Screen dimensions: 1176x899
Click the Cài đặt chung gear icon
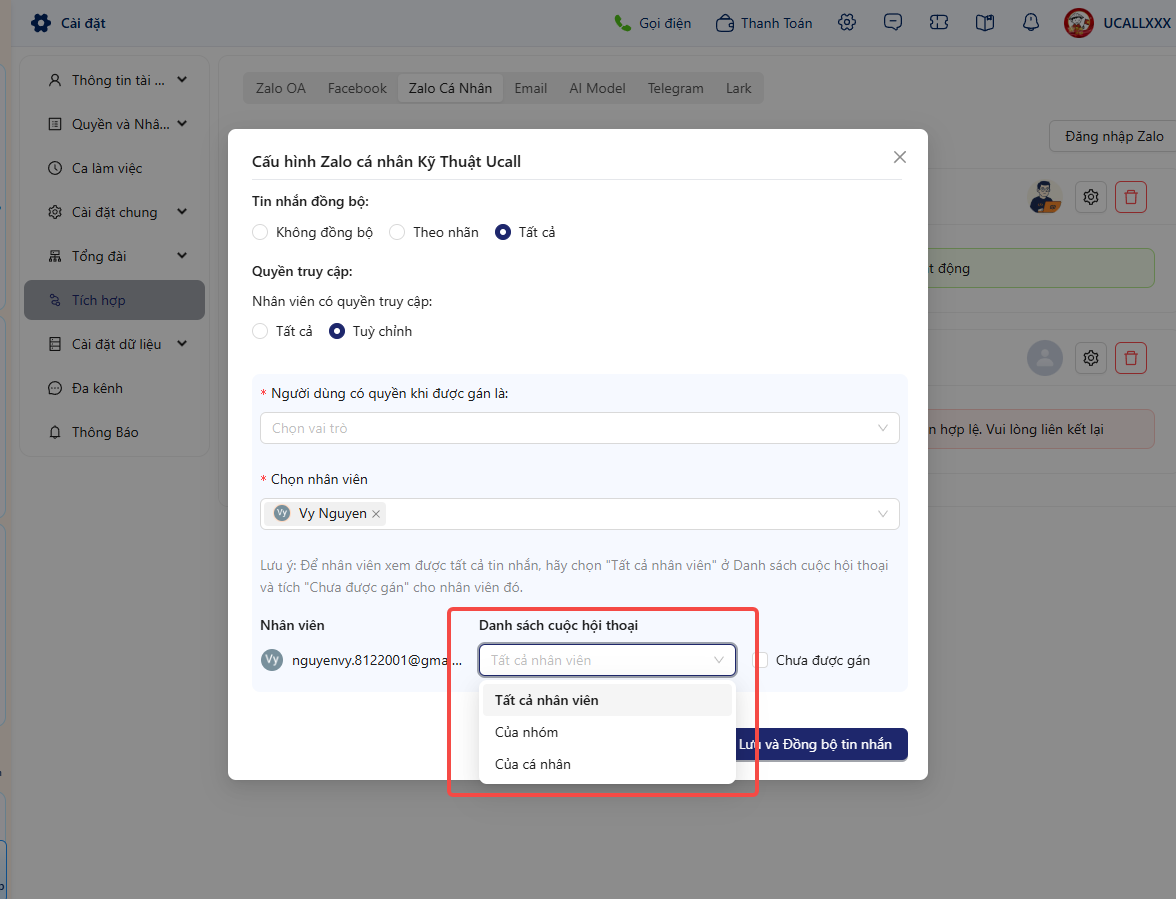[55, 212]
